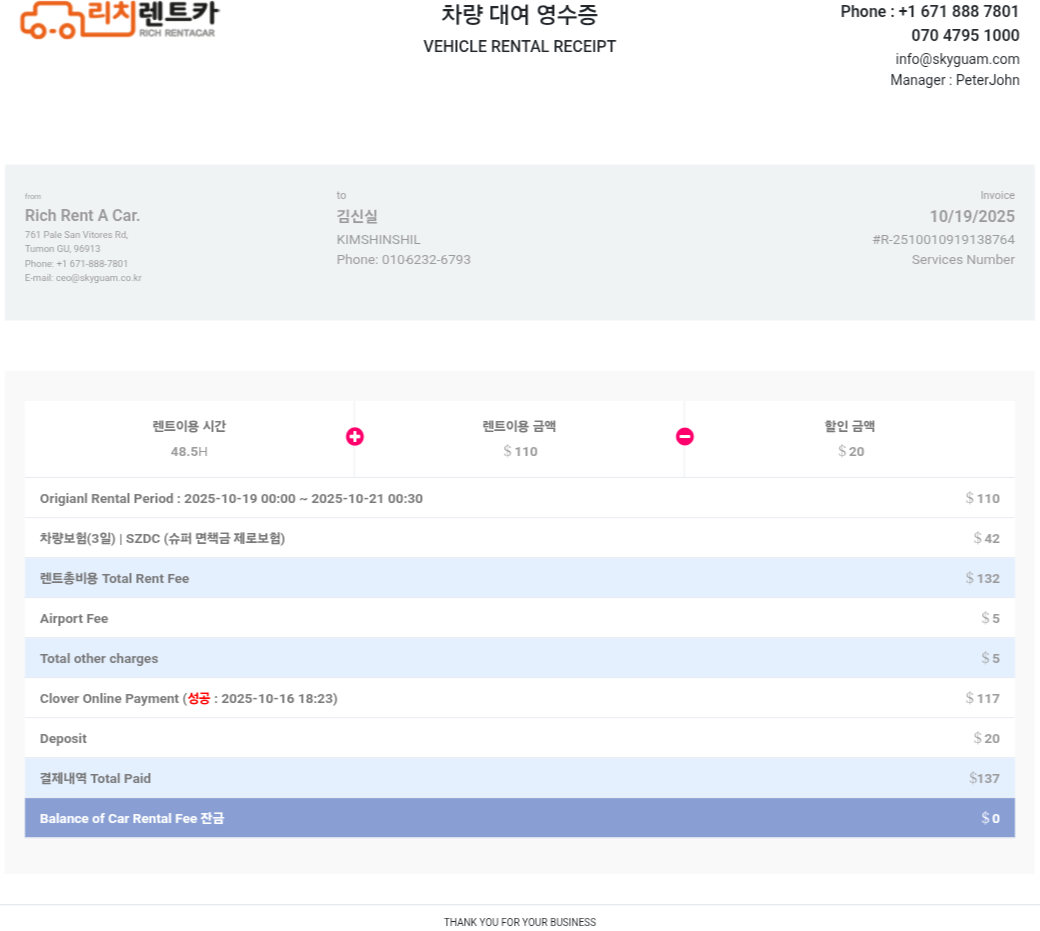The width and height of the screenshot is (1040, 931).
Task: Click the VEHICLE RENTAL RECEIPT heading
Action: coord(519,47)
